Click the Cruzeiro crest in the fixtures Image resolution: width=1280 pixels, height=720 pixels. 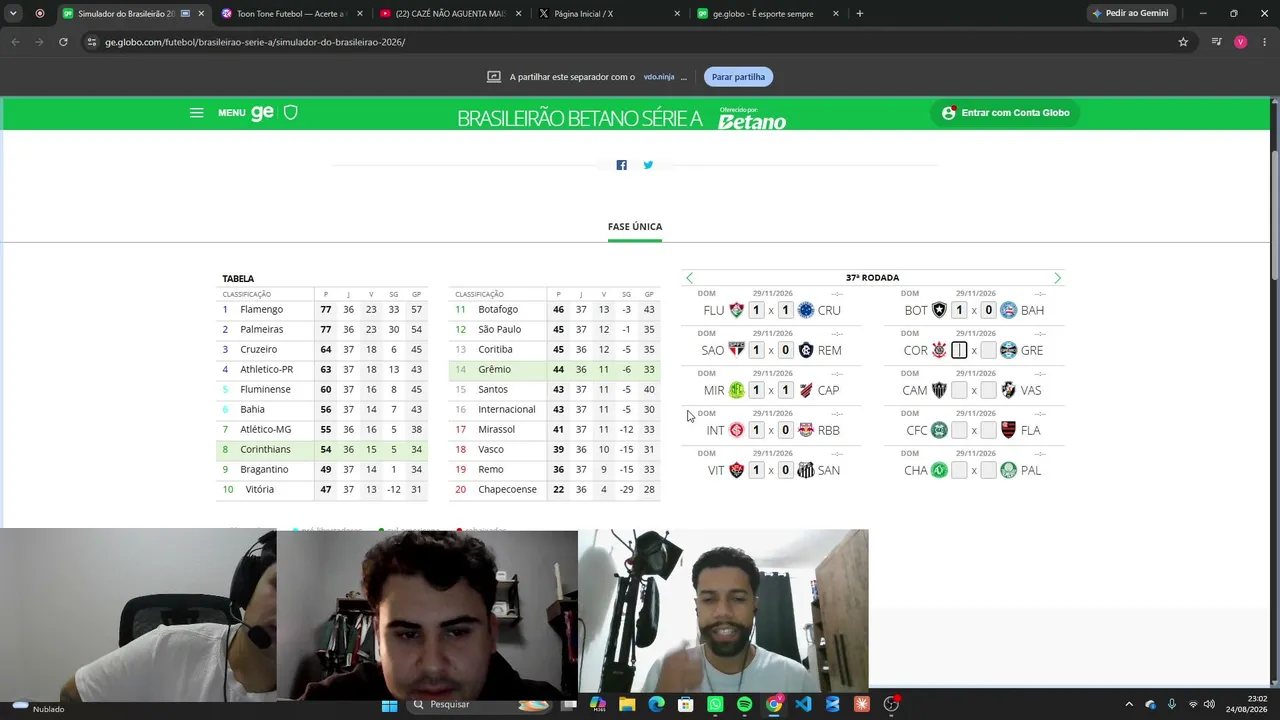[806, 310]
